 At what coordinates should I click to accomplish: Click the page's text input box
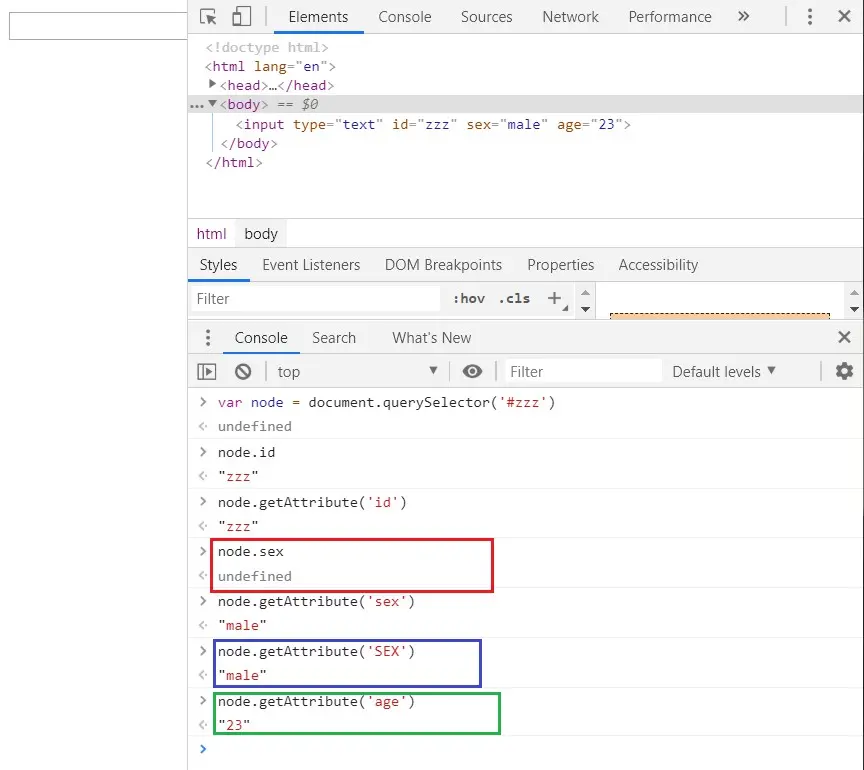click(98, 26)
